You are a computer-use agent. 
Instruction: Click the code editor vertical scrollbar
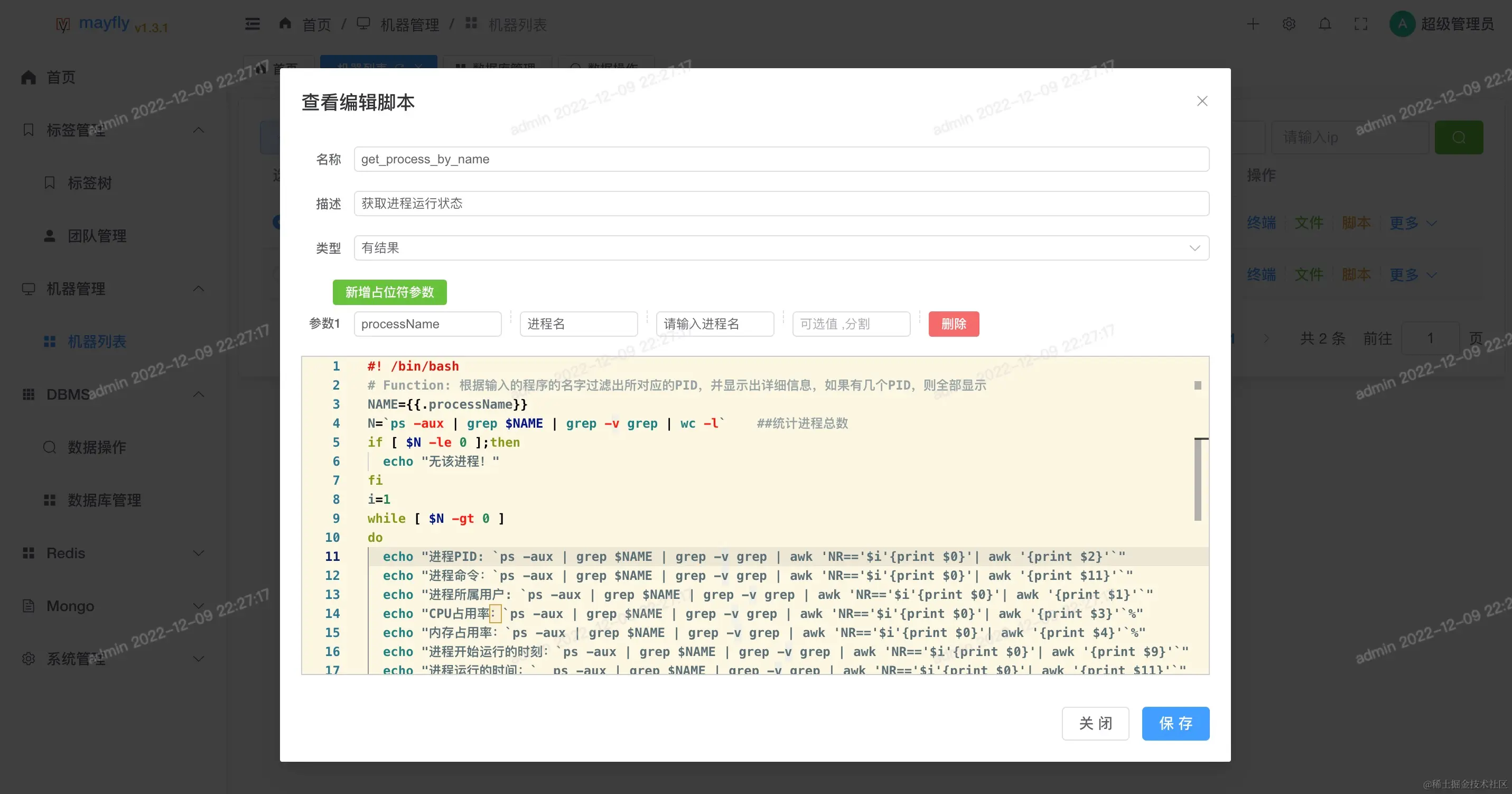[1197, 479]
